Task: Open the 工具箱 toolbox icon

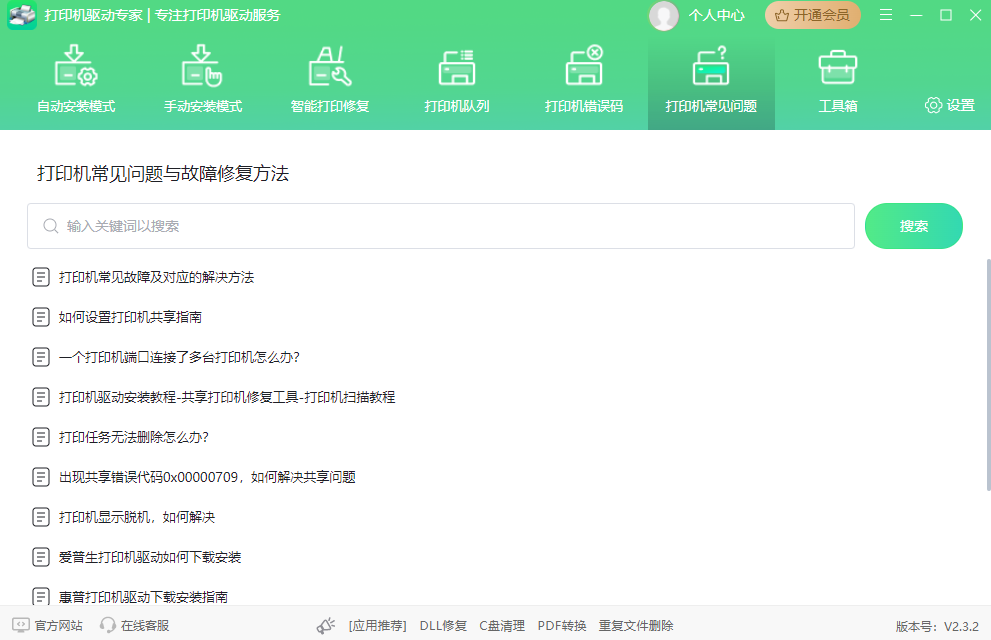Action: click(x=837, y=67)
